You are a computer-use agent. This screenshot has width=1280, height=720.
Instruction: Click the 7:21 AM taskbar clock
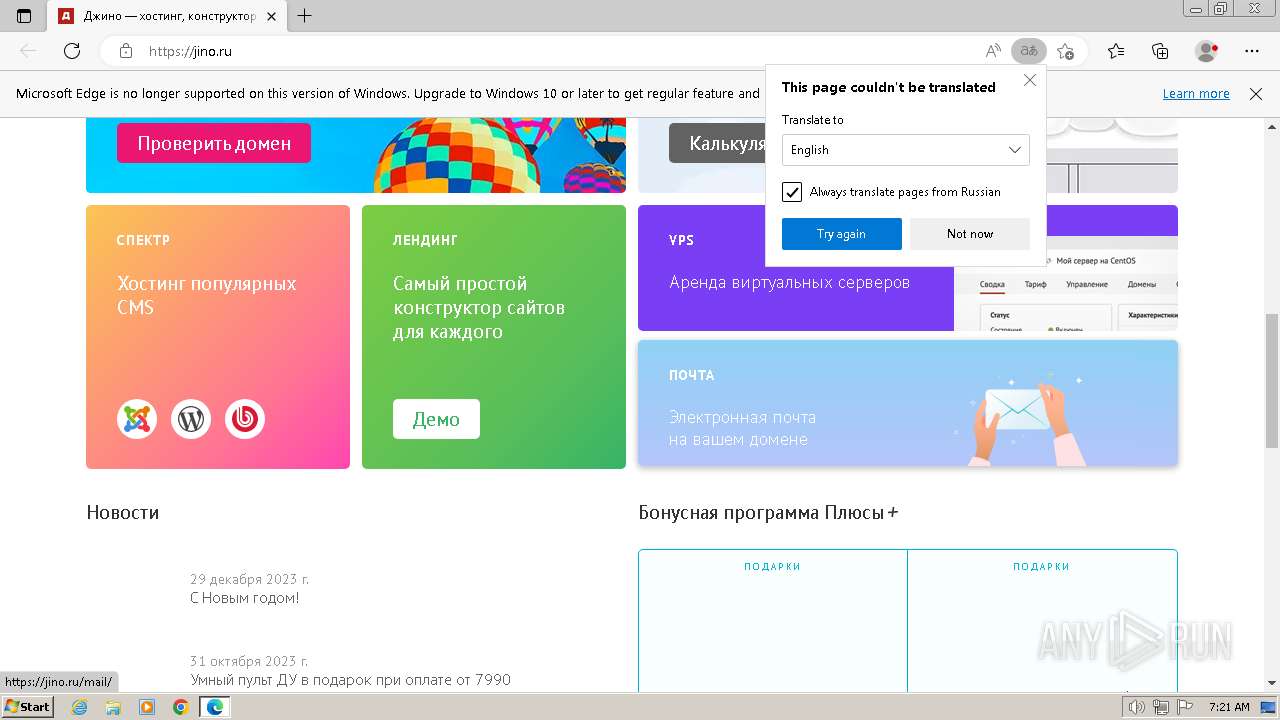(x=1229, y=707)
